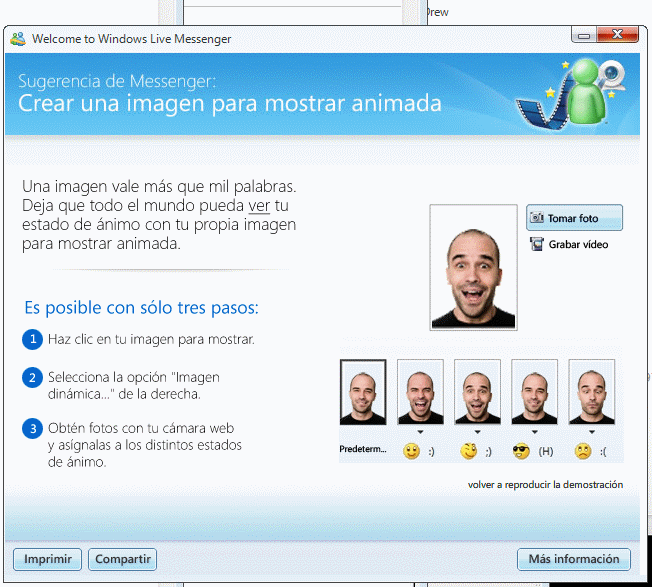Click the step 1 number badge
Viewport: 652px width, 587px height.
32,339
